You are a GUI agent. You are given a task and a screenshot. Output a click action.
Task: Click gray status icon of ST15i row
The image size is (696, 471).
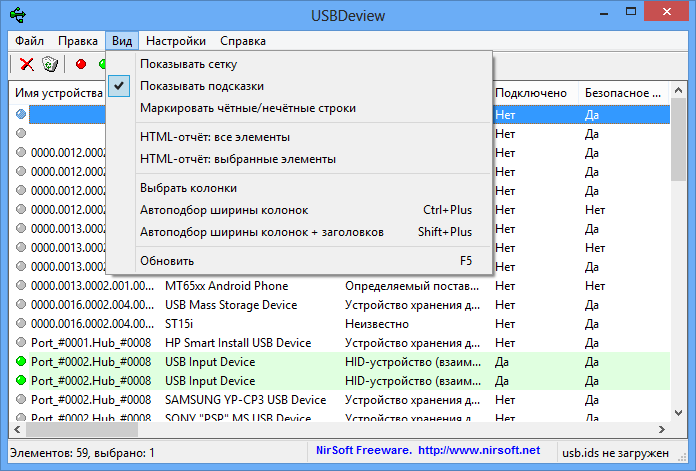pos(21,324)
